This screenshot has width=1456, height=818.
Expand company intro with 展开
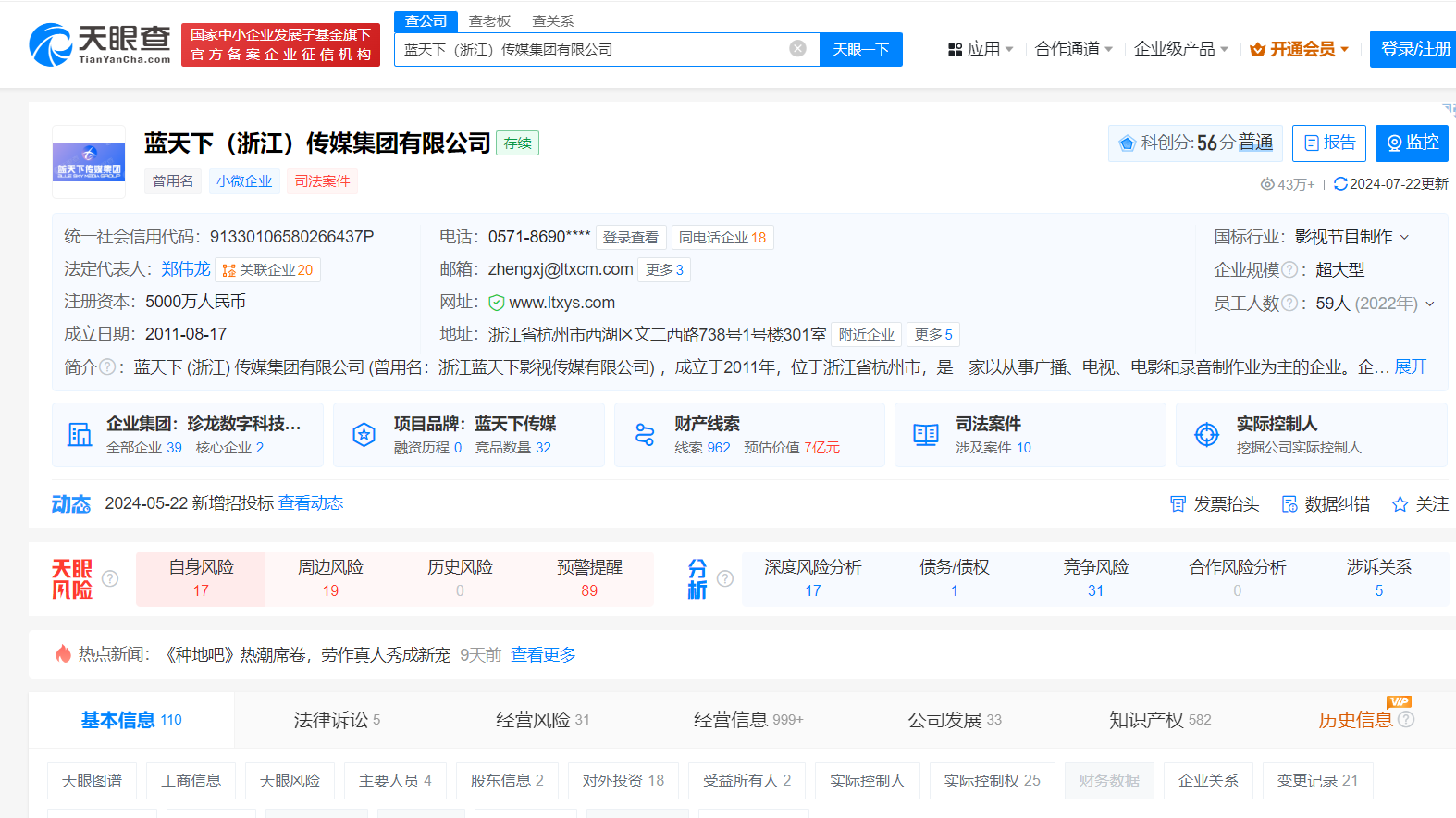pyautogui.click(x=1411, y=367)
